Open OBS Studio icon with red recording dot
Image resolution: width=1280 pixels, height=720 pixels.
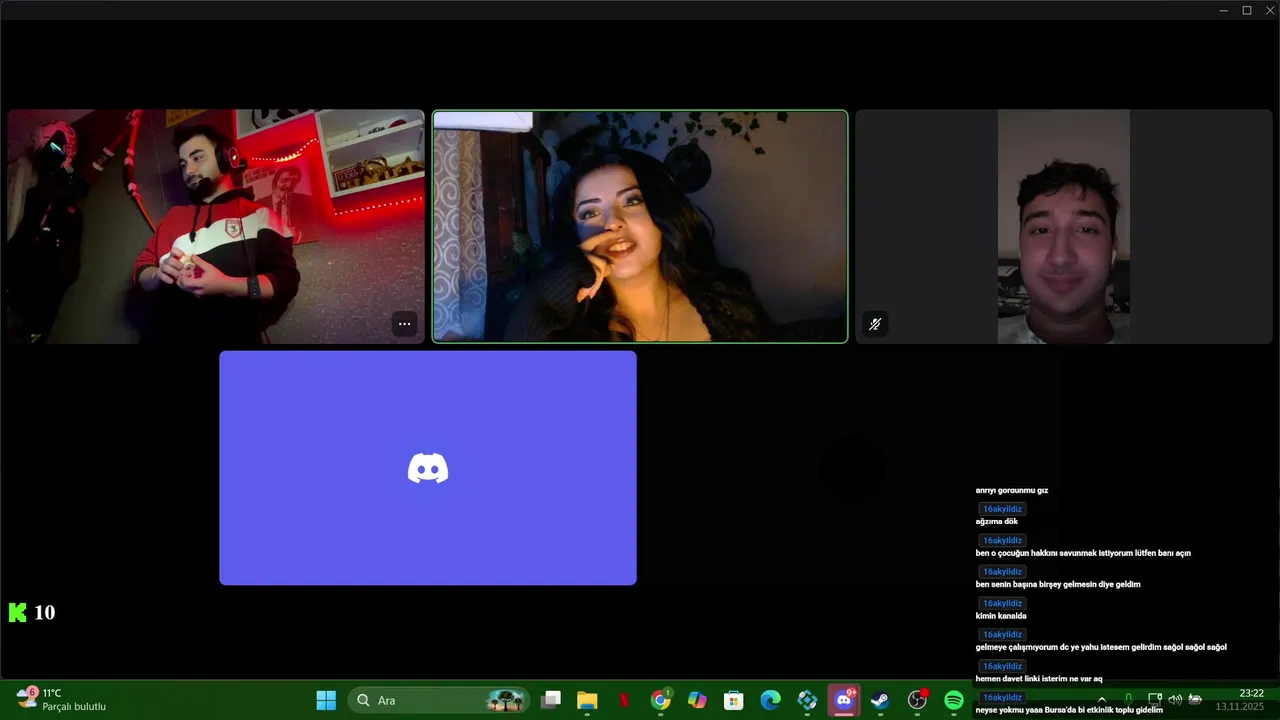point(917,700)
